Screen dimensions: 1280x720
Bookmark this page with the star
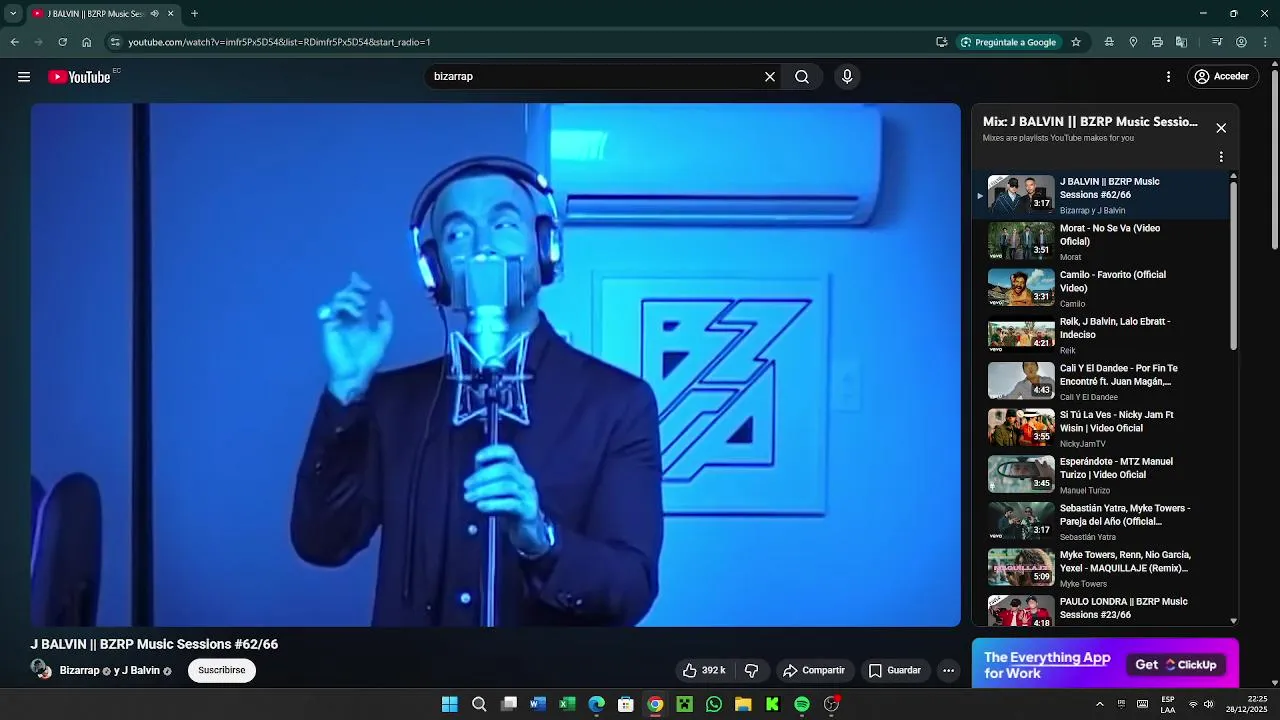click(x=1076, y=42)
